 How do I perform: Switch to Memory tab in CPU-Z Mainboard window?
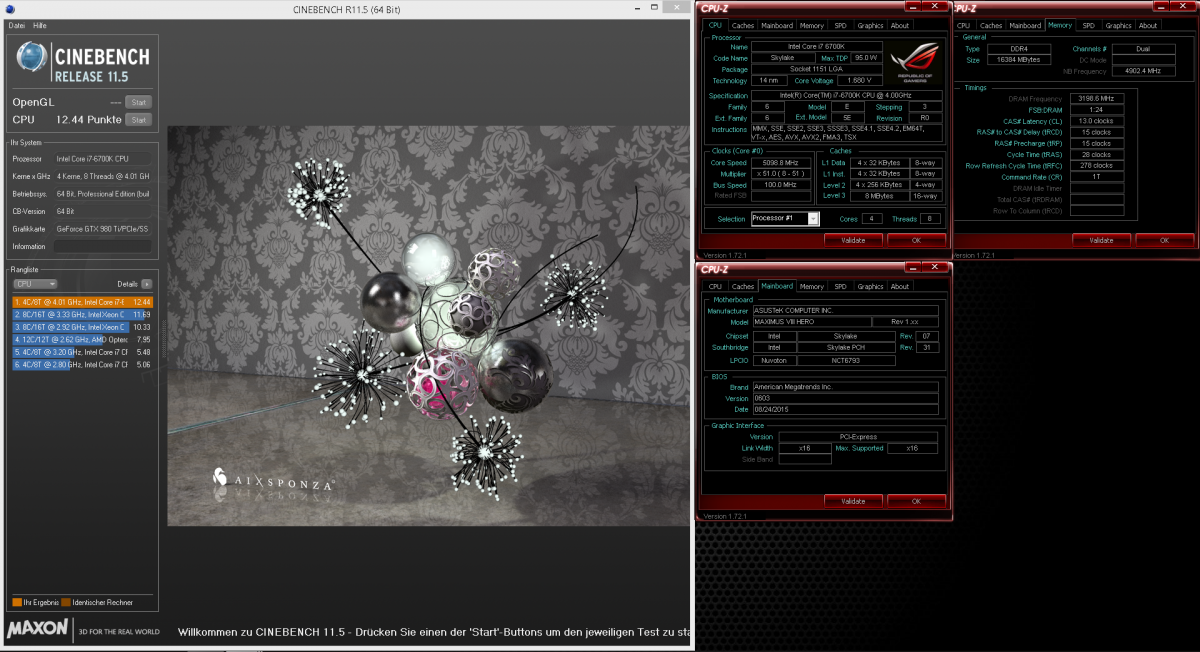point(811,286)
